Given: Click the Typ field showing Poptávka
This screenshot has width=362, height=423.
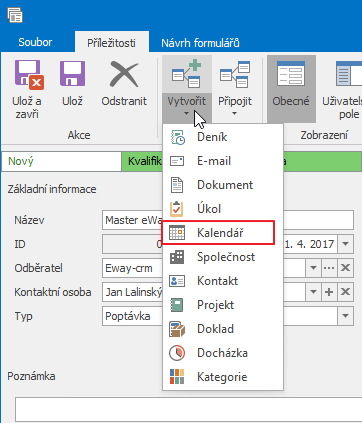Looking at the screenshot, I should click(x=132, y=316).
